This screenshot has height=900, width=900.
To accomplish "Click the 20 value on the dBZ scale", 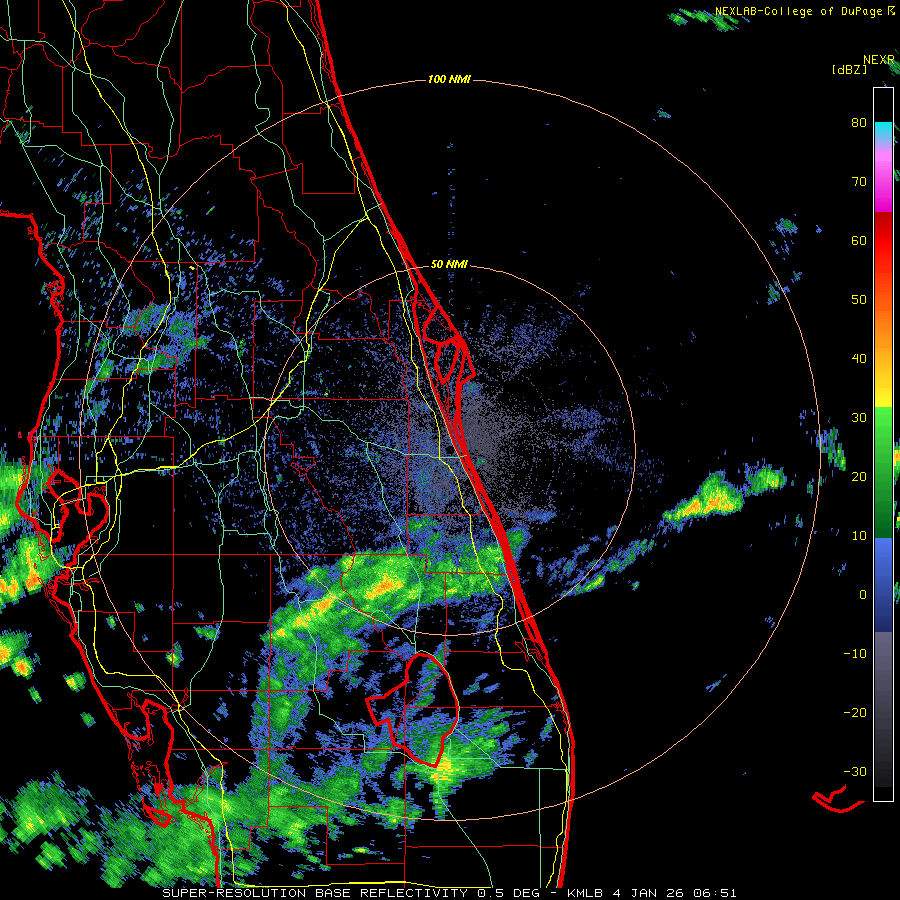I will [x=859, y=476].
